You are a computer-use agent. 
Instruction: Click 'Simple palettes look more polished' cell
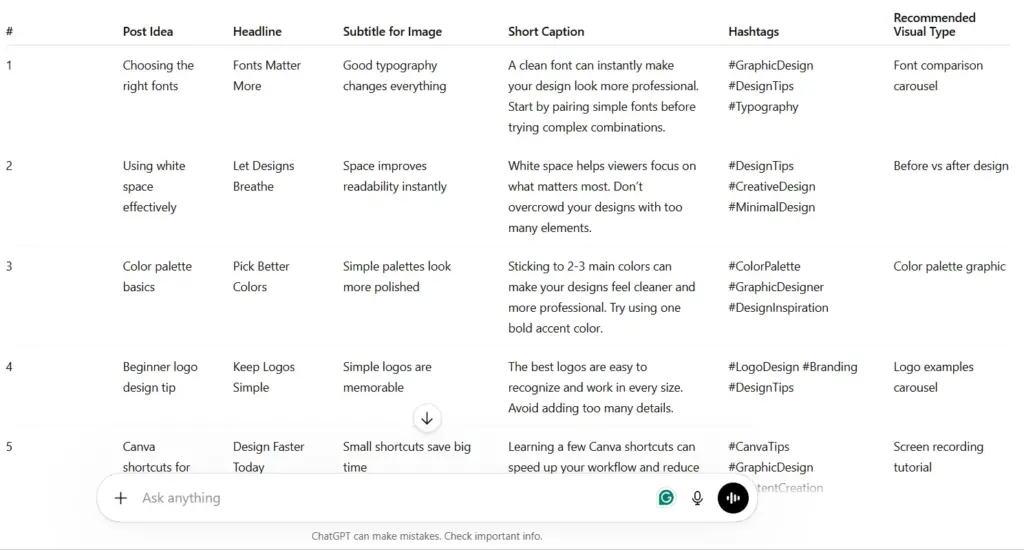pos(396,276)
